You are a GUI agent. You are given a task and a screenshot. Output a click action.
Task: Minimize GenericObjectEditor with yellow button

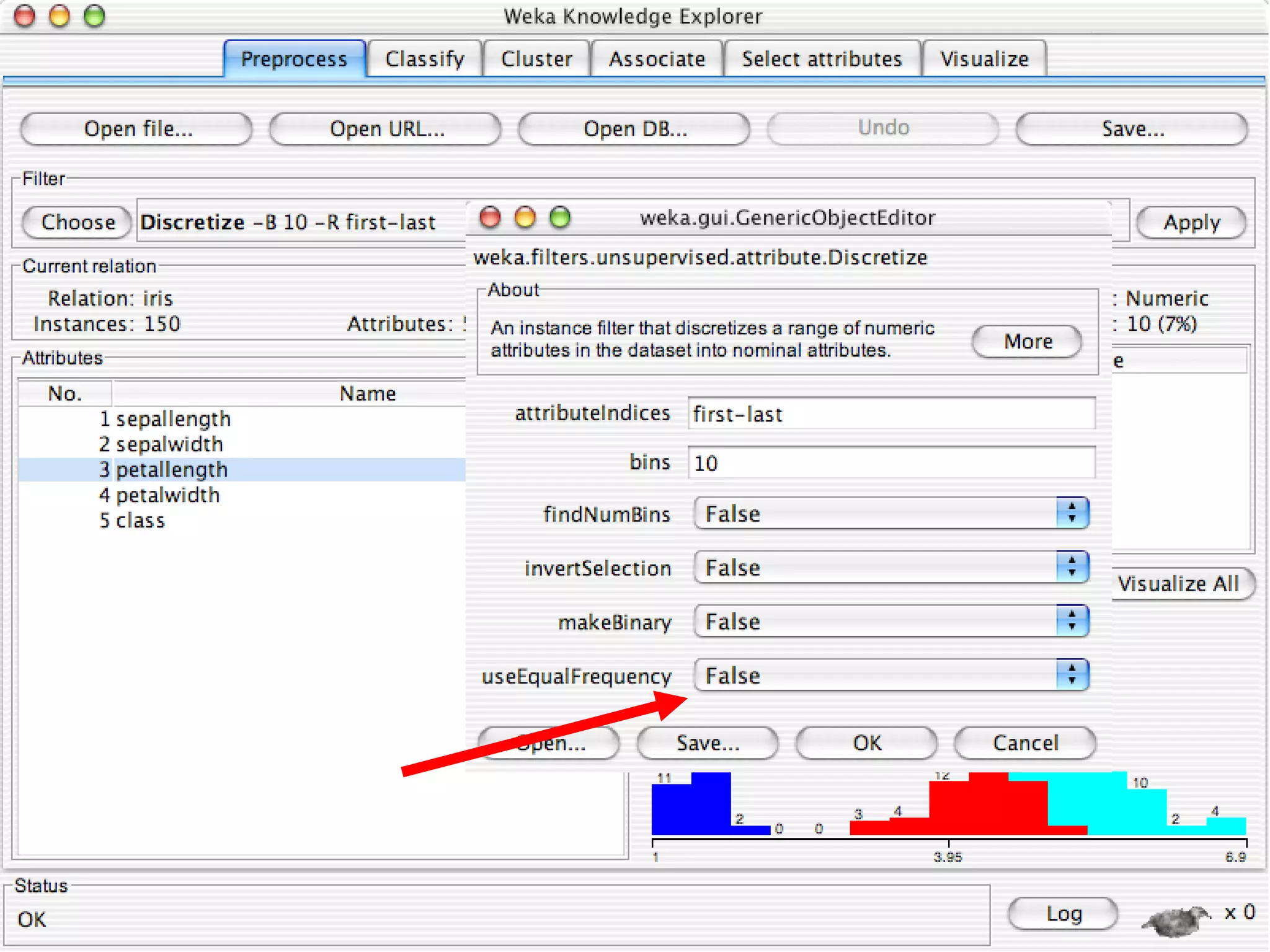(525, 218)
